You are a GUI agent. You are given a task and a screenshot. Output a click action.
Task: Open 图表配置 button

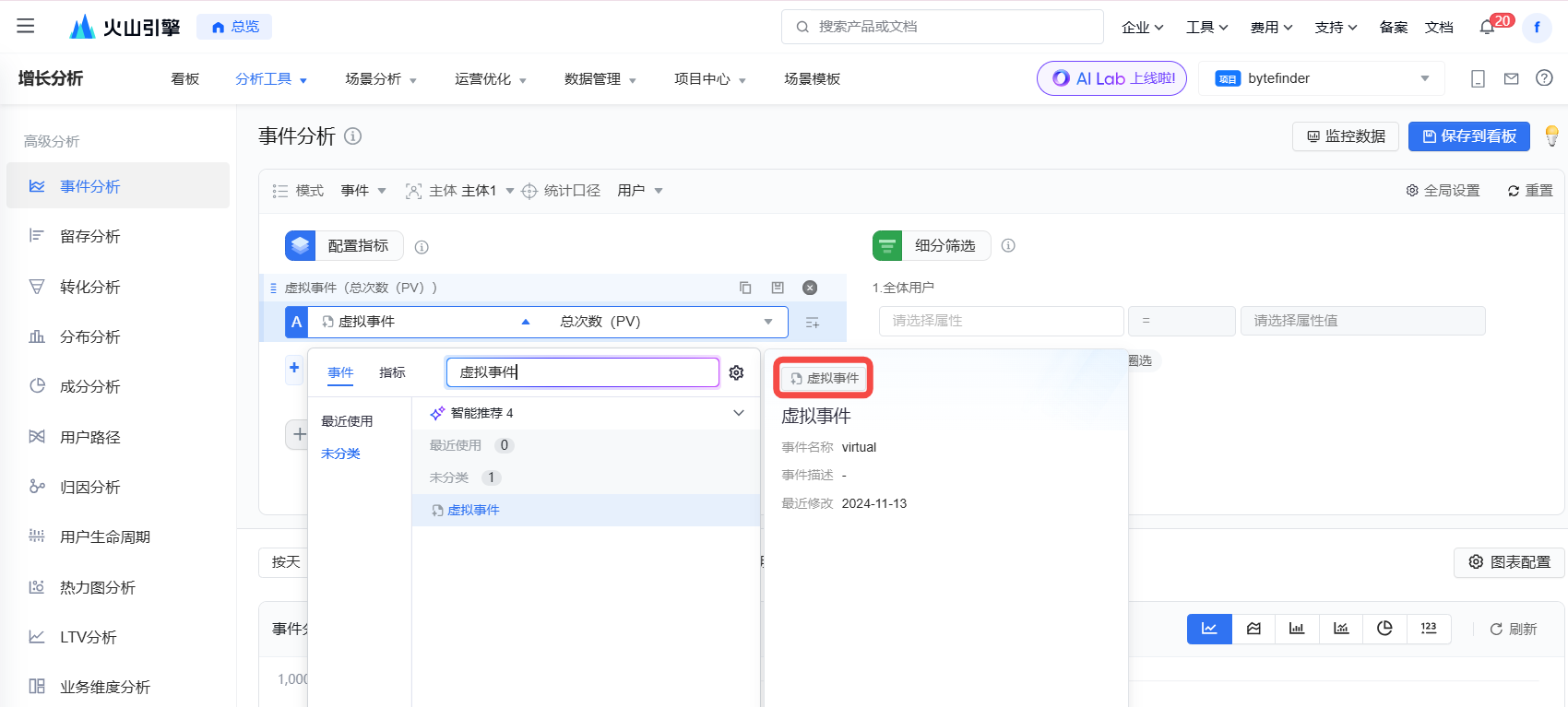pos(1509,562)
